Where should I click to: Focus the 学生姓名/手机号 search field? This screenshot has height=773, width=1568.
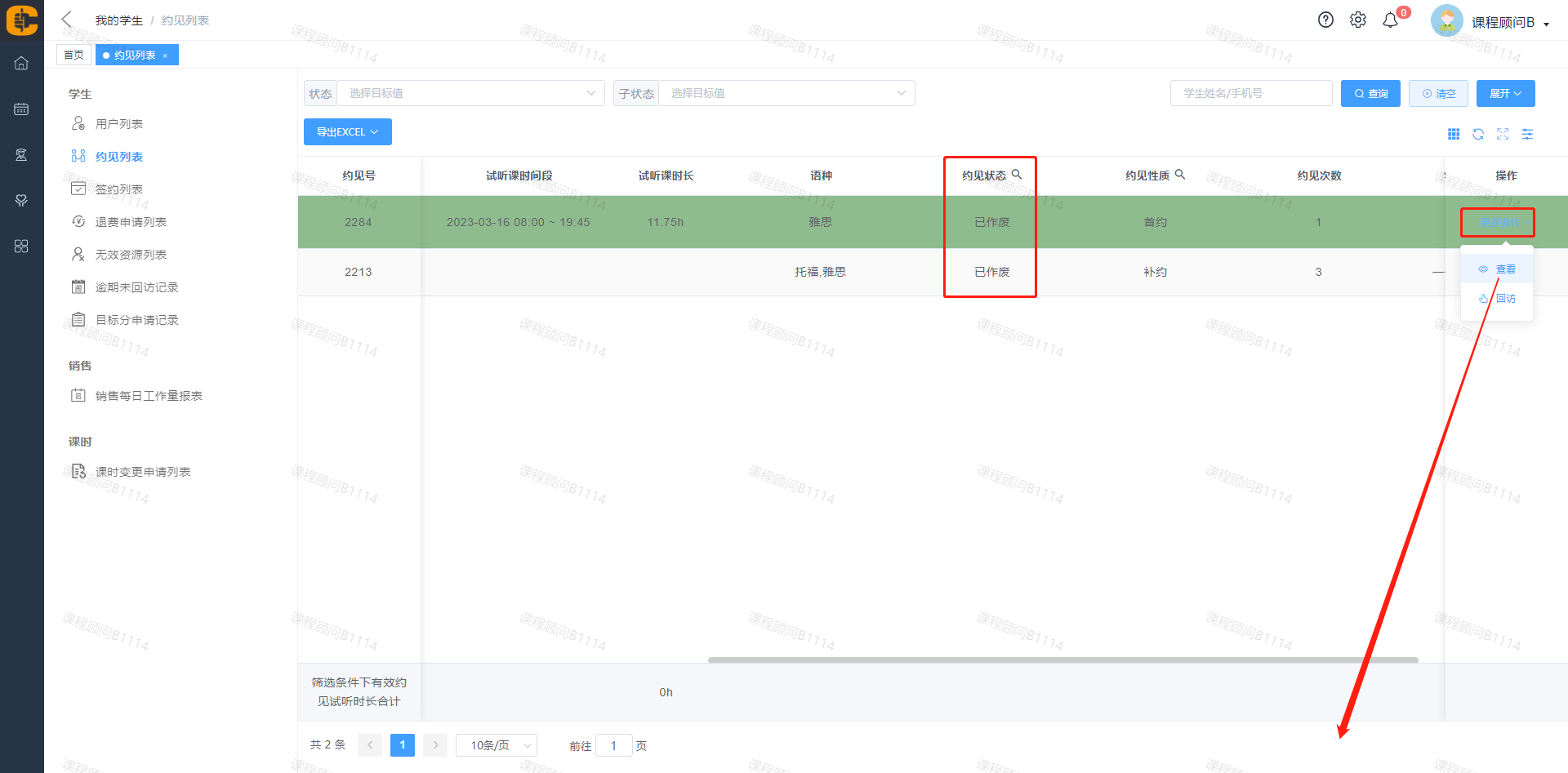point(1250,94)
